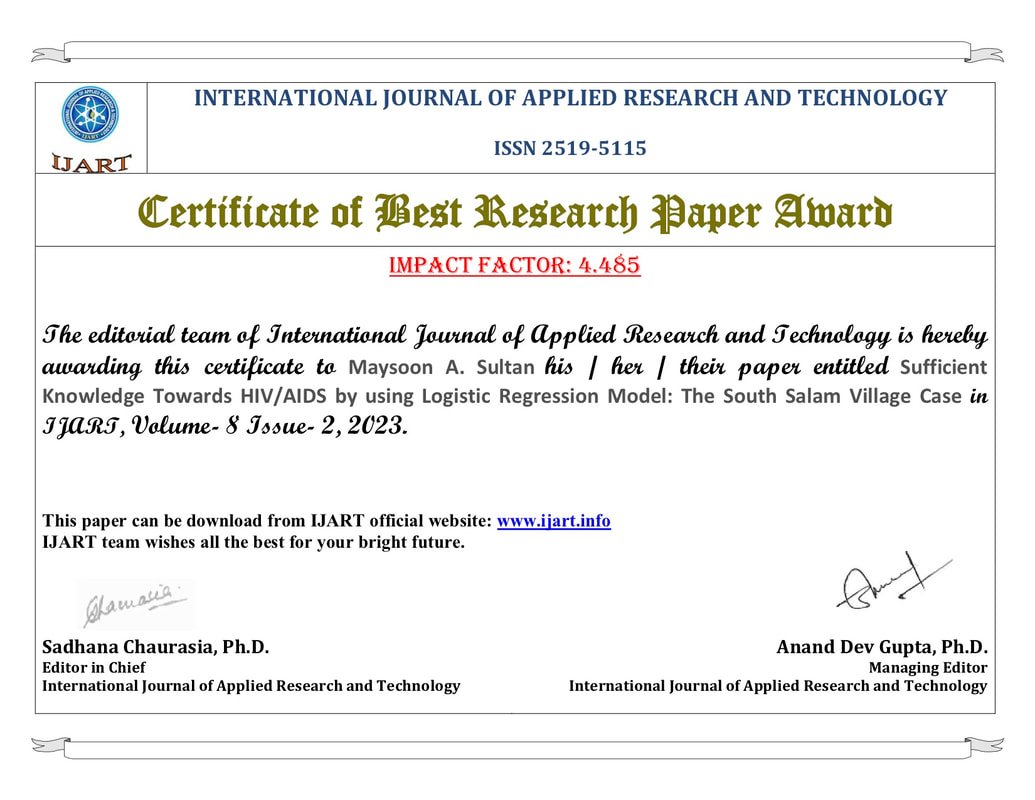The width and height of the screenshot is (1035, 800).
Task: Click the journal name under Managing Editor
Action: coord(778,686)
